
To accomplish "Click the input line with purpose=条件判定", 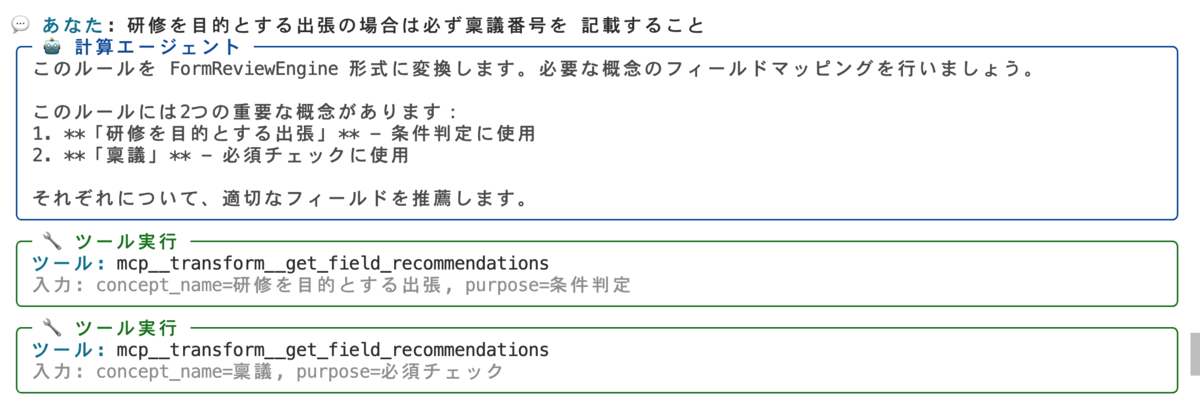I will (x=331, y=286).
